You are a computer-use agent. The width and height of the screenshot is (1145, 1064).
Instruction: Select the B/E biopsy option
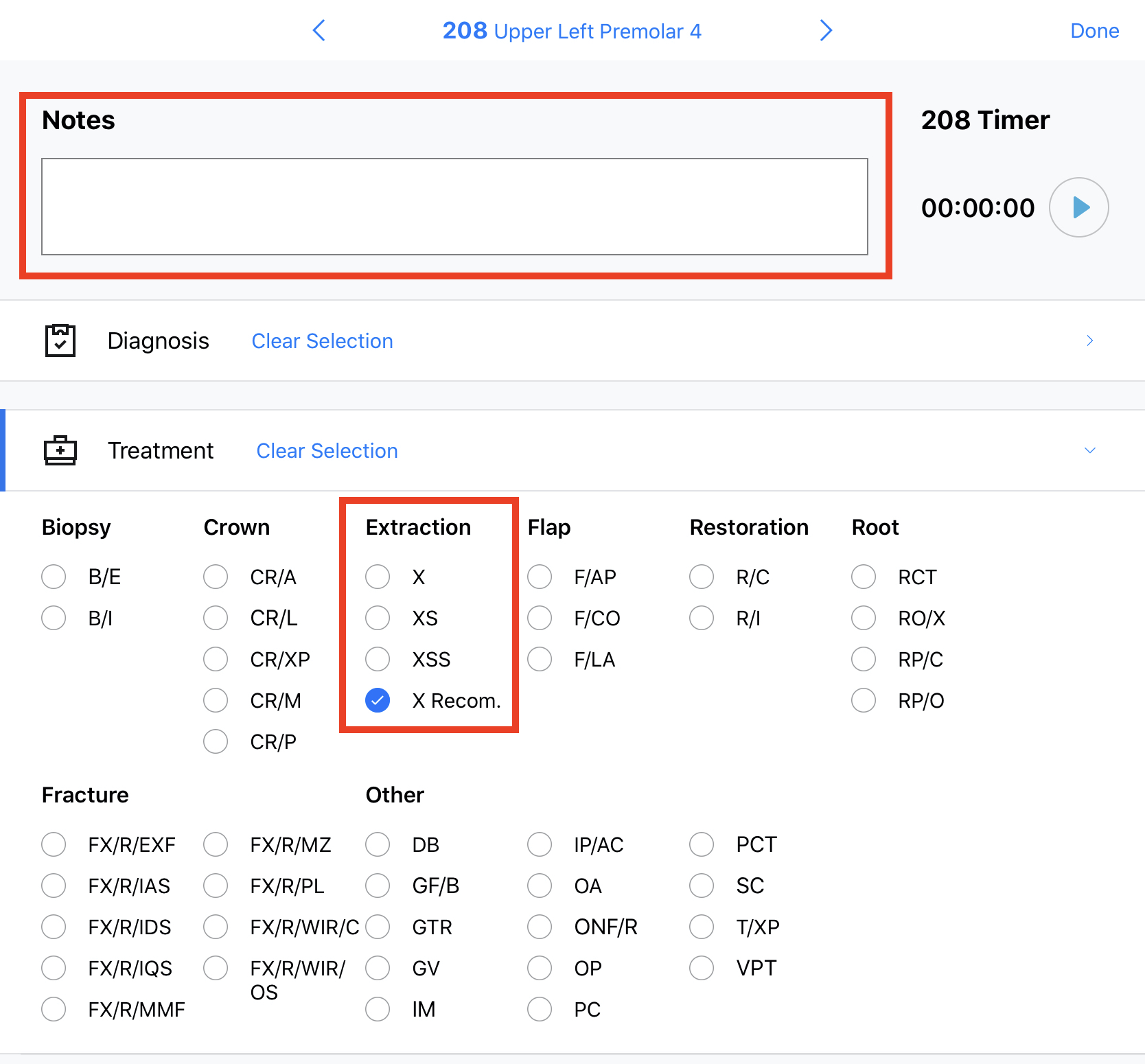pos(54,577)
